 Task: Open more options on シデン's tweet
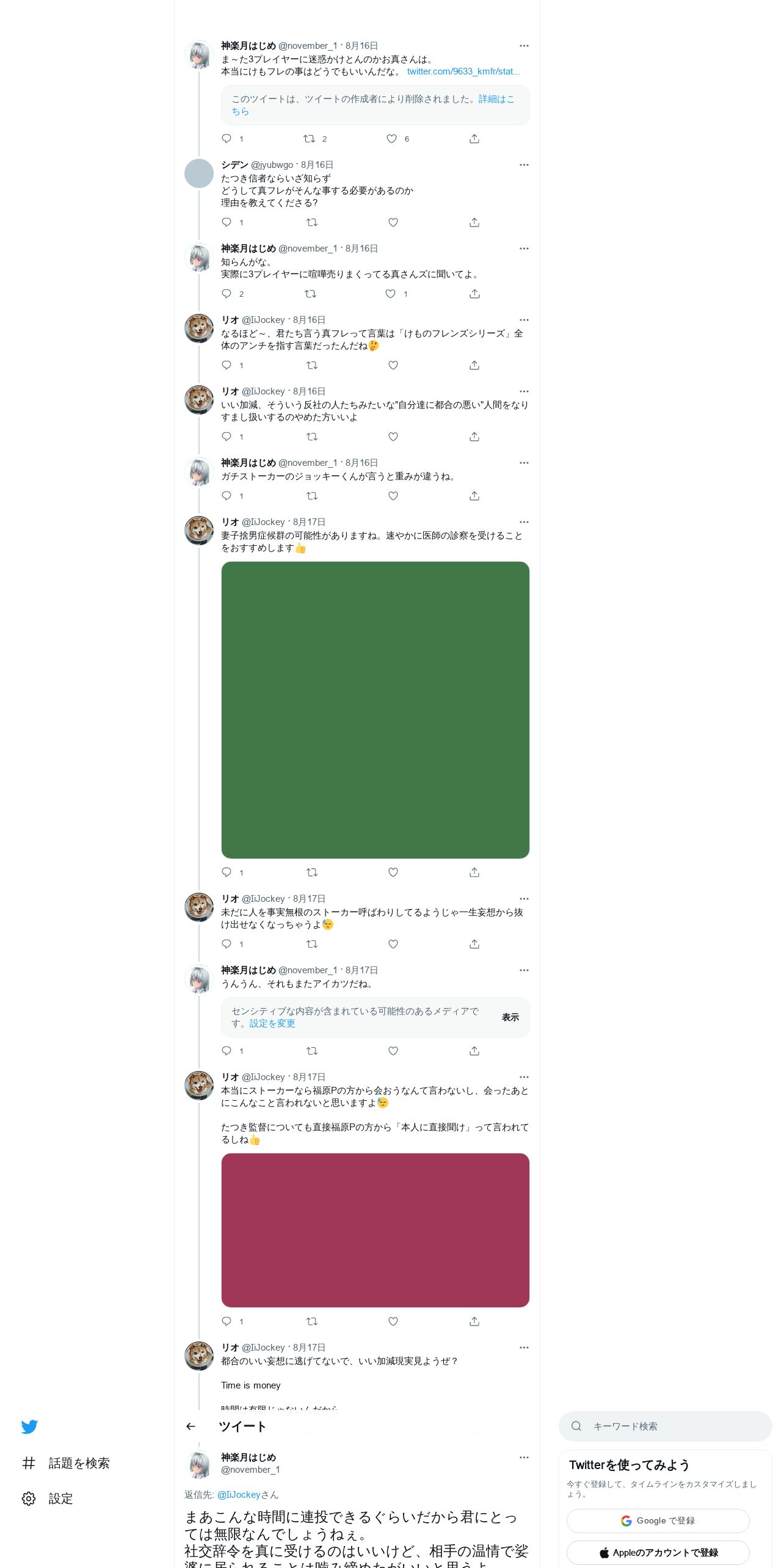pos(524,165)
